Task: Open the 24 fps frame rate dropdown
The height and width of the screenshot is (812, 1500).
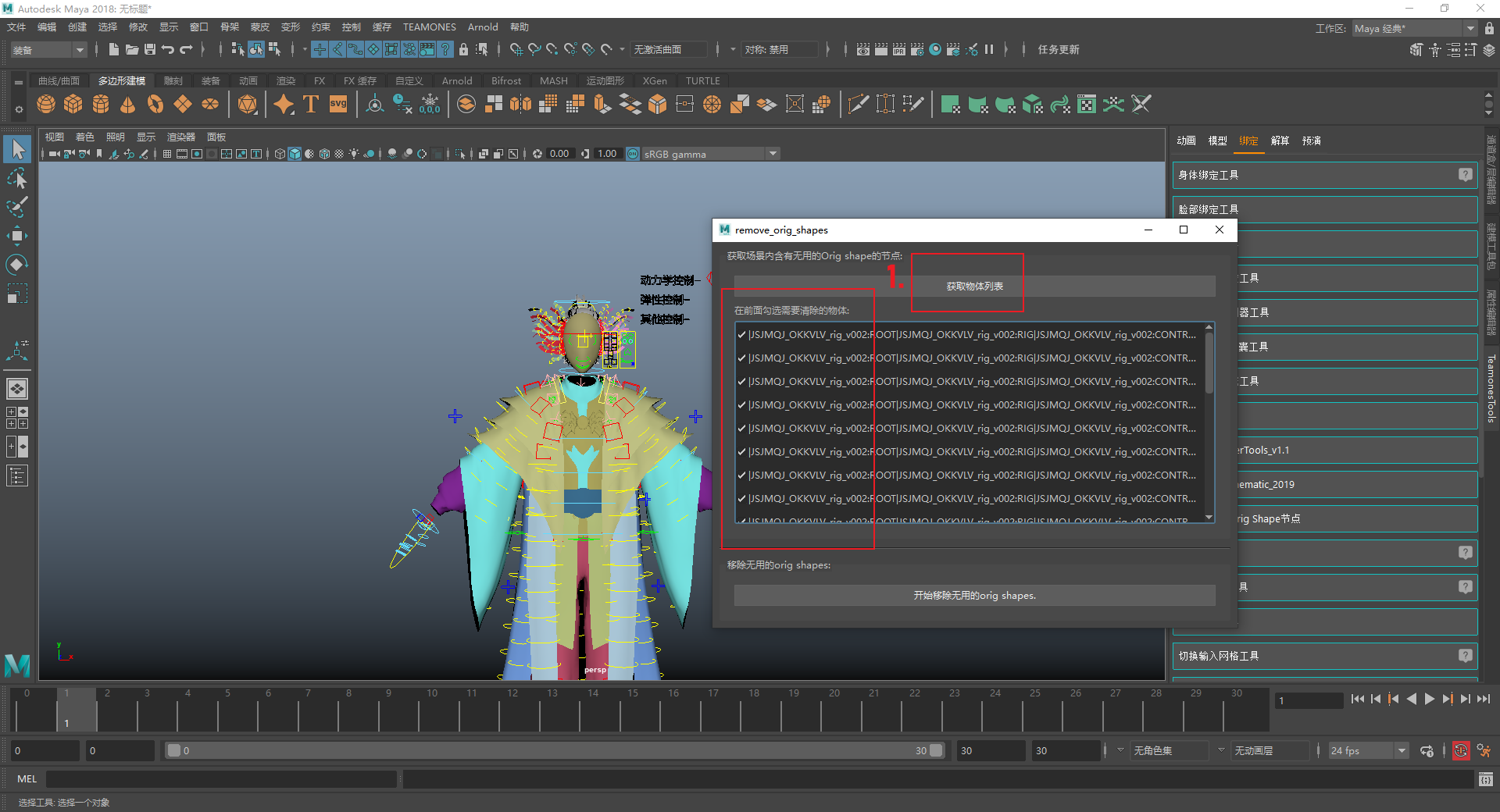Action: [1402, 751]
